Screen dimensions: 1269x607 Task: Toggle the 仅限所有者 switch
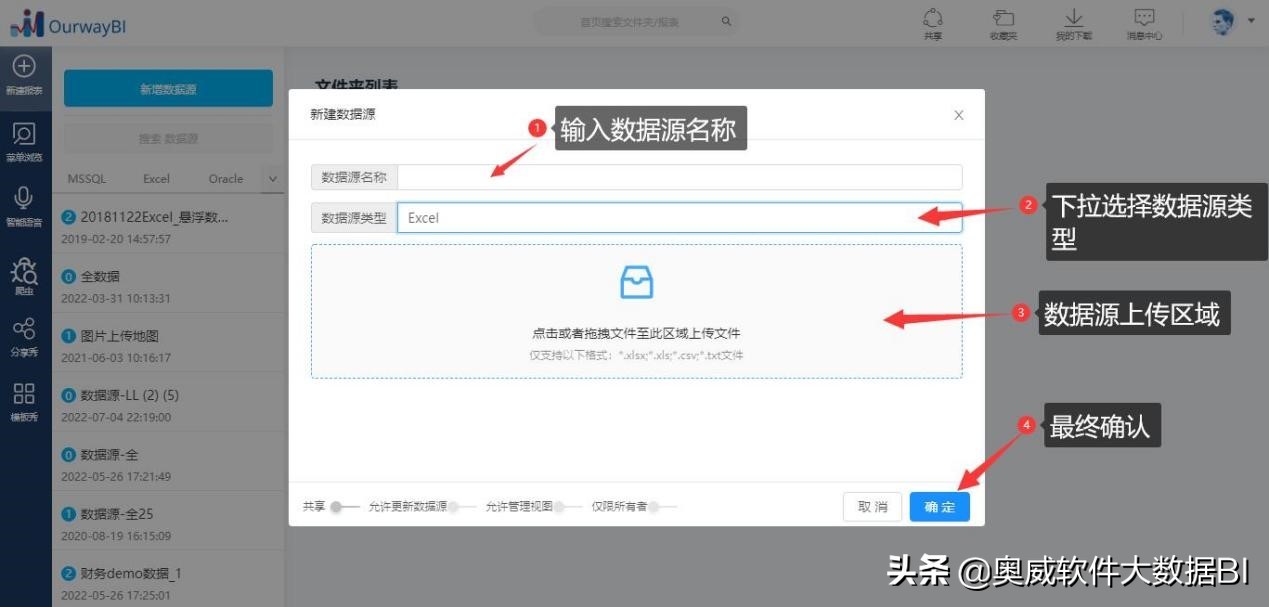[662, 507]
